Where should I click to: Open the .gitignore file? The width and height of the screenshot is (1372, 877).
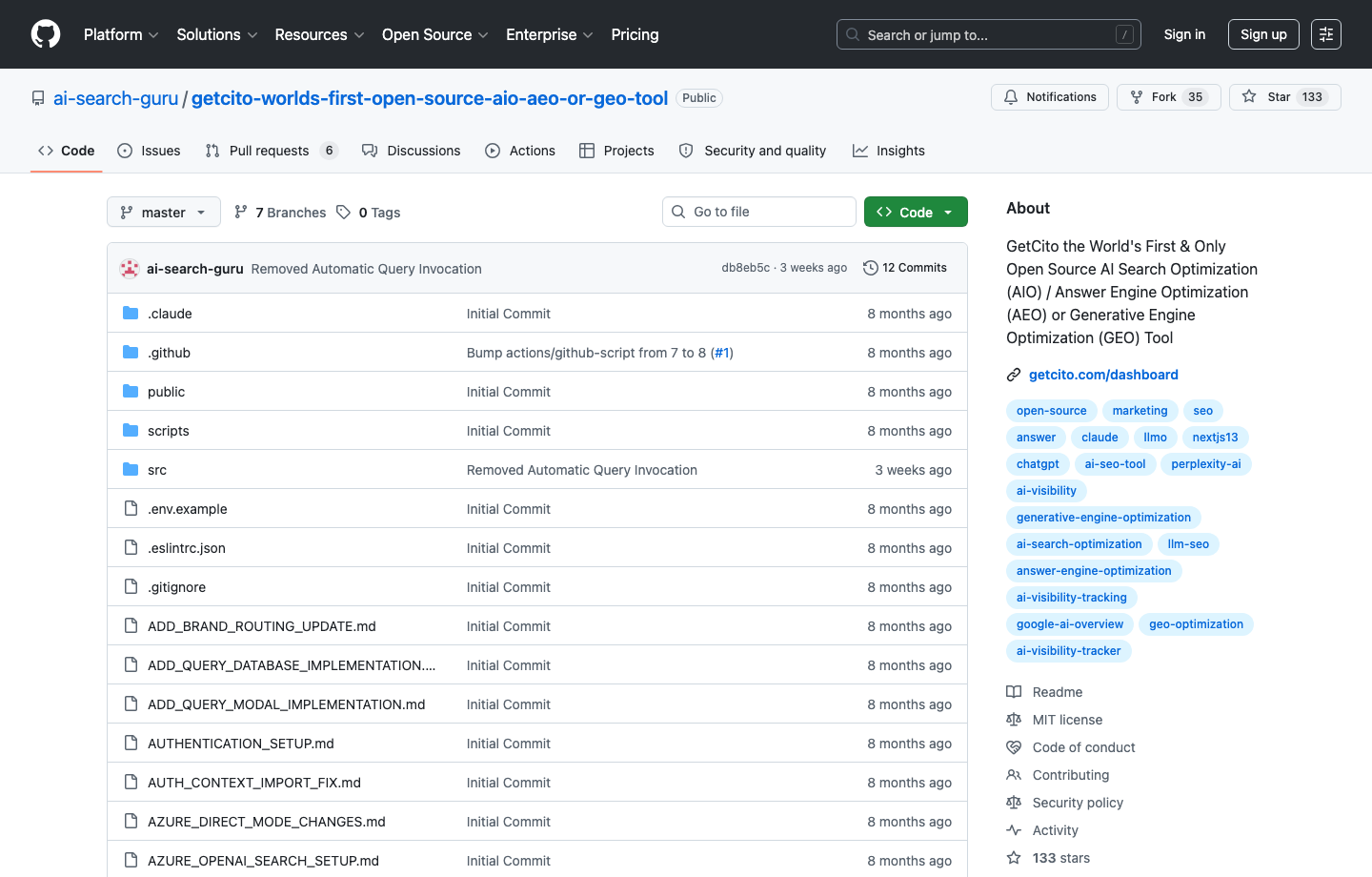176,587
